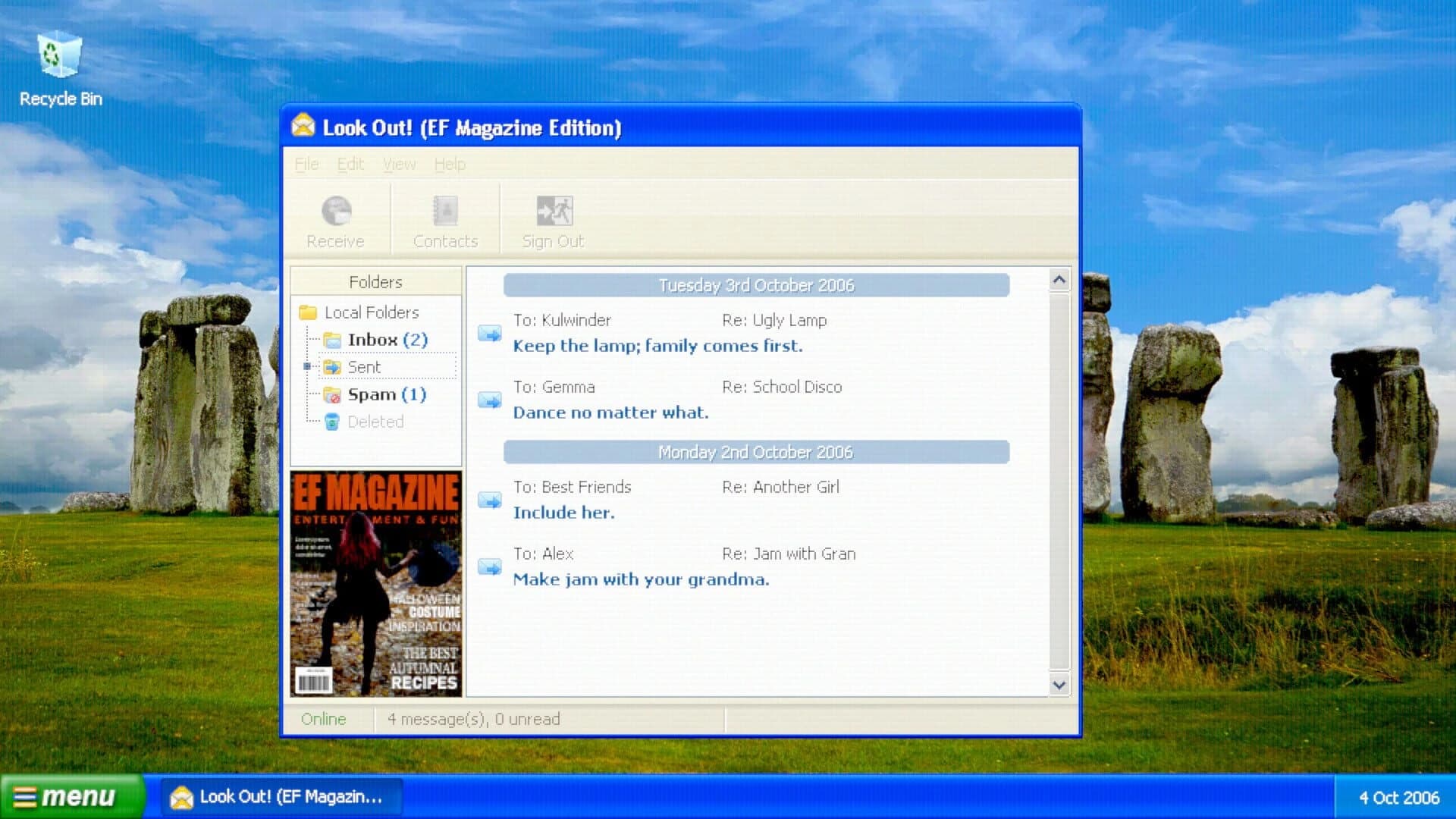Open the View menu
Viewport: 1456px width, 819px height.
(x=399, y=164)
